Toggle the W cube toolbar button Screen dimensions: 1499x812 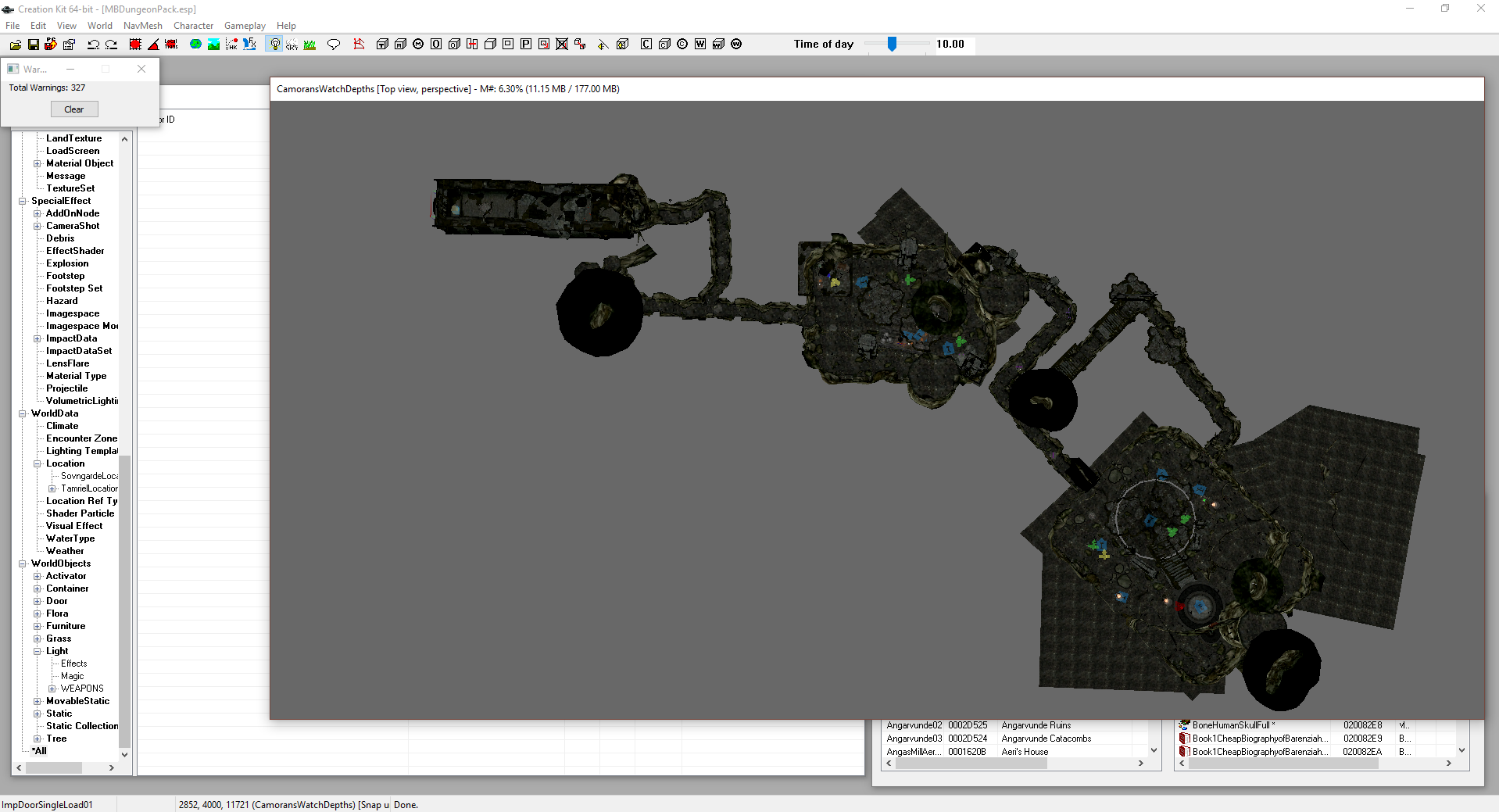pyautogui.click(x=718, y=45)
